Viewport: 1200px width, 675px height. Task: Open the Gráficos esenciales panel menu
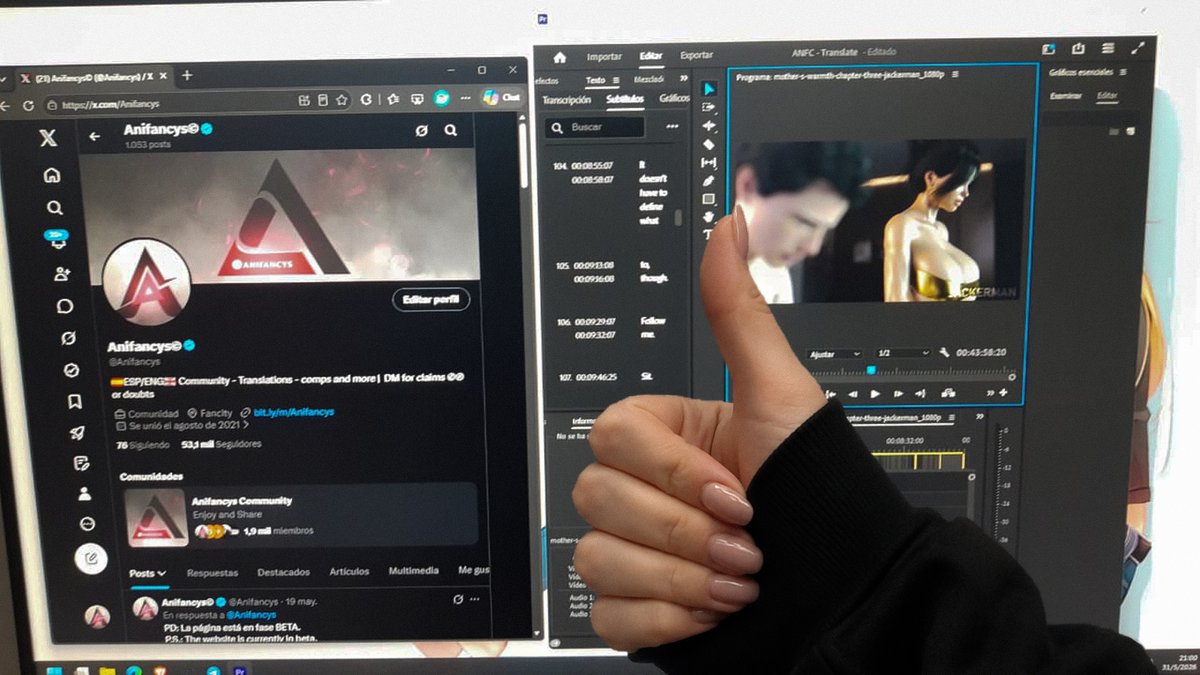click(x=1123, y=72)
